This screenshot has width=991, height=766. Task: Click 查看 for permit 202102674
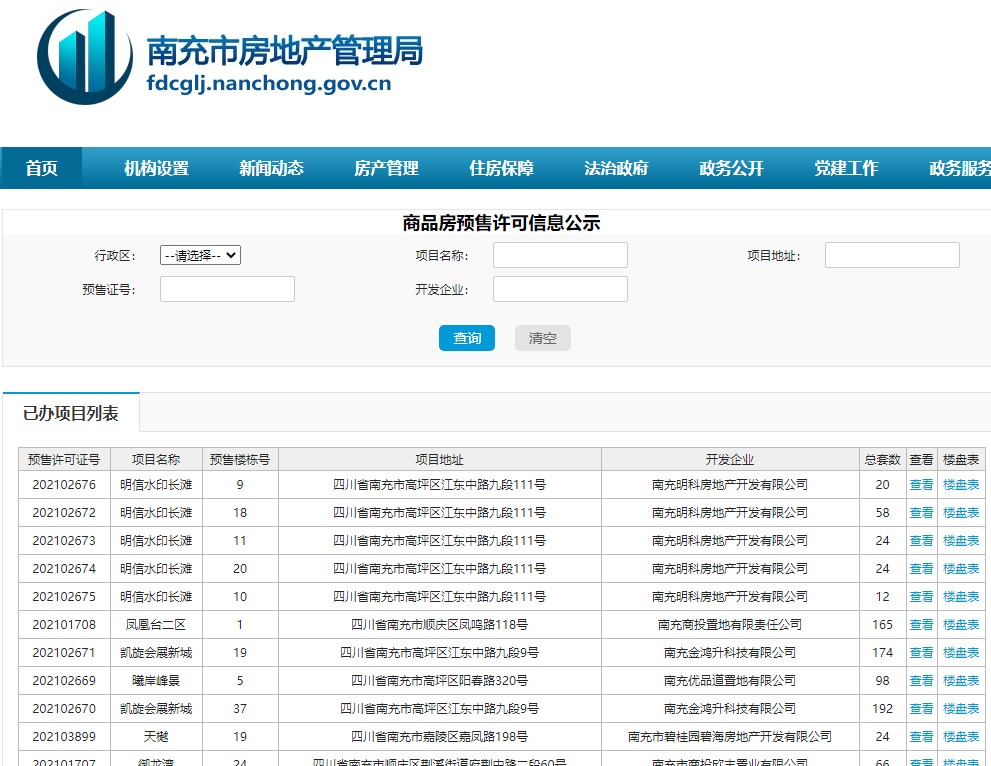coord(921,568)
